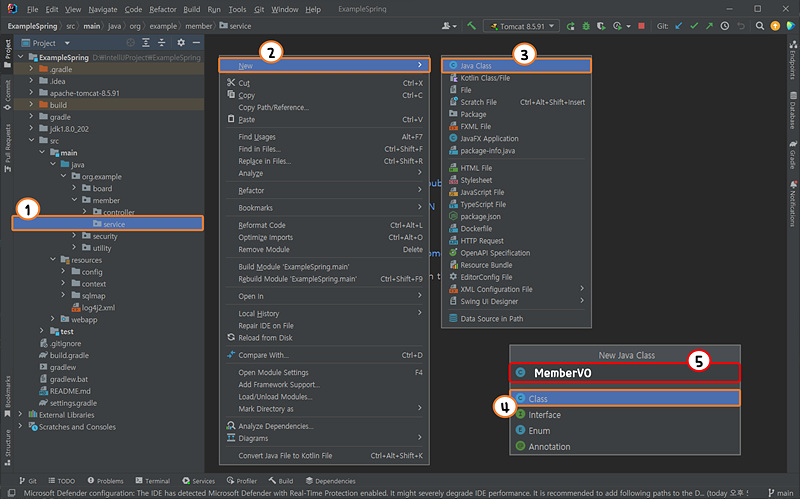
Task: Open the Problems tool window tab
Action: (x=106, y=481)
